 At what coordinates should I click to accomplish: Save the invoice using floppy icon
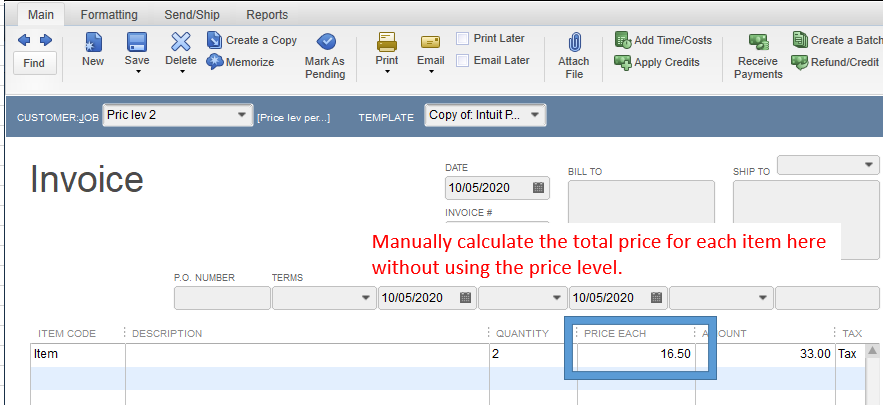tap(137, 42)
